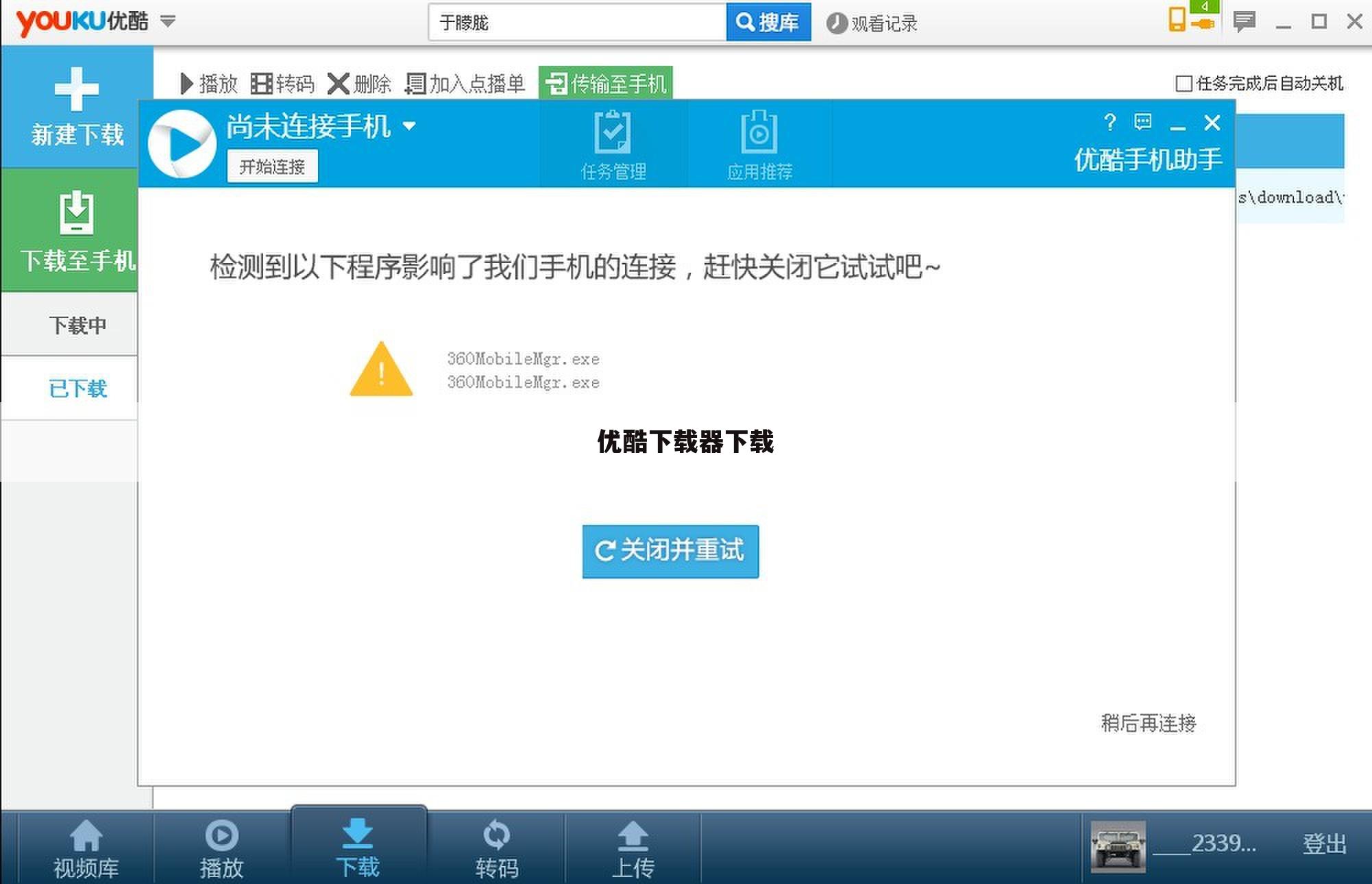This screenshot has height=884, width=1372.
Task: Click the green 传输至手机 button
Action: click(605, 84)
